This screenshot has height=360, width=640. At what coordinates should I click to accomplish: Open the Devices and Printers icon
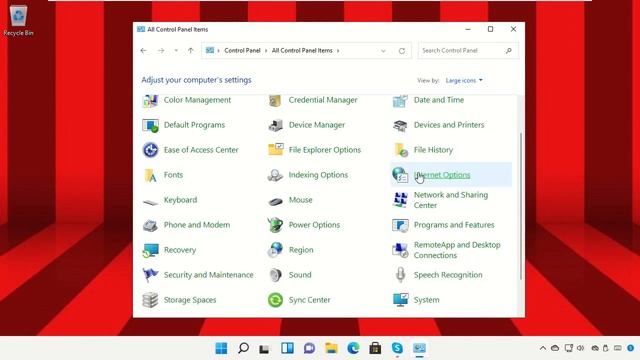click(400, 125)
